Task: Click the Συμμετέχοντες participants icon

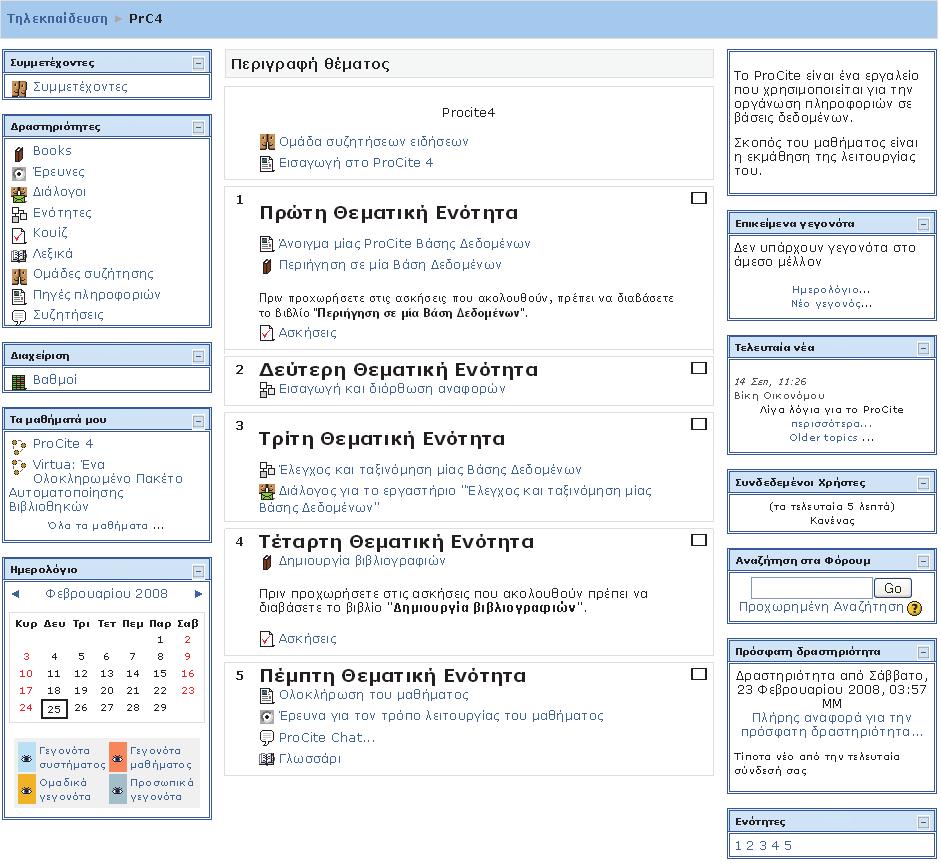Action: (19, 89)
